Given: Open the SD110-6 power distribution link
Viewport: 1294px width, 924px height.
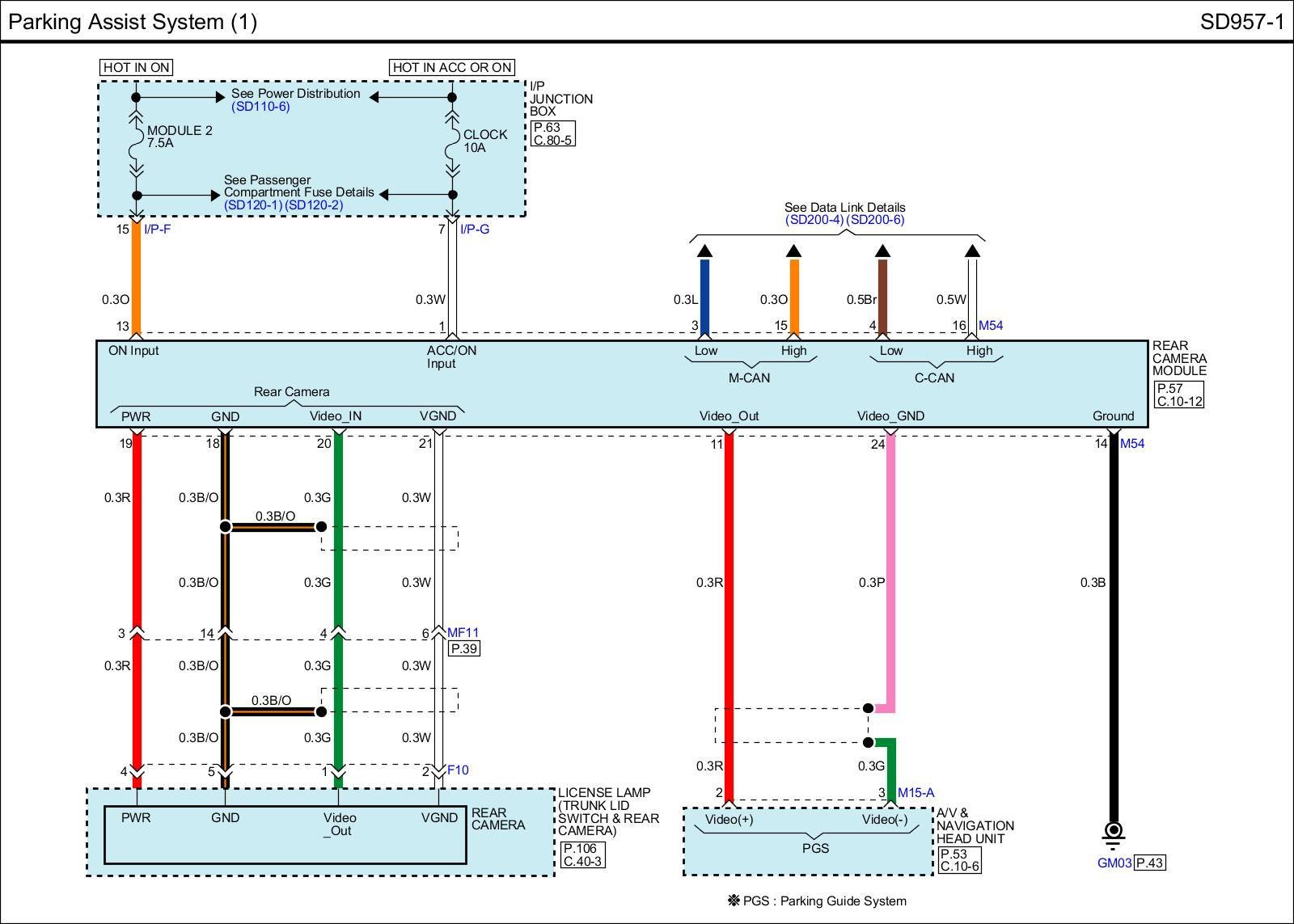Looking at the screenshot, I should click(x=260, y=107).
